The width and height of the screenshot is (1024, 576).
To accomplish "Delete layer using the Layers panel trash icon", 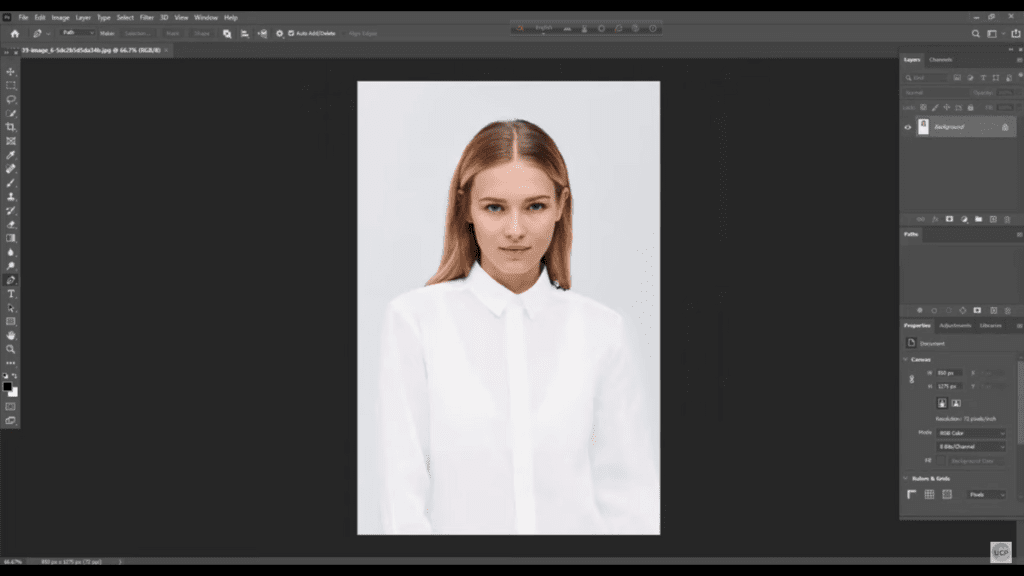I will pyautogui.click(x=1007, y=219).
